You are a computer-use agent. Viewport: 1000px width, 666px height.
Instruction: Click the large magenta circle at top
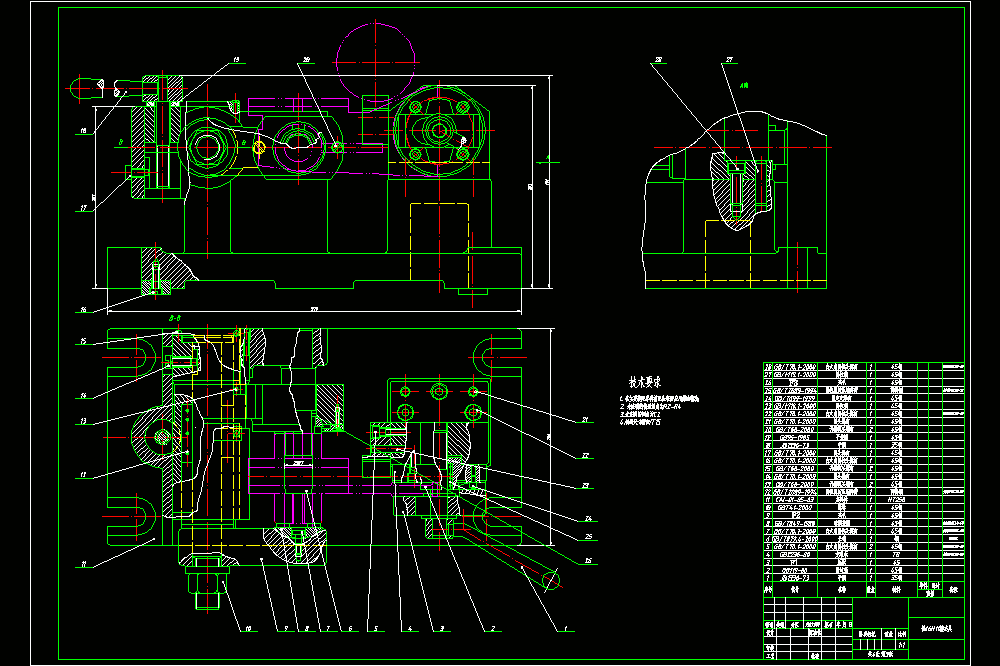click(376, 63)
